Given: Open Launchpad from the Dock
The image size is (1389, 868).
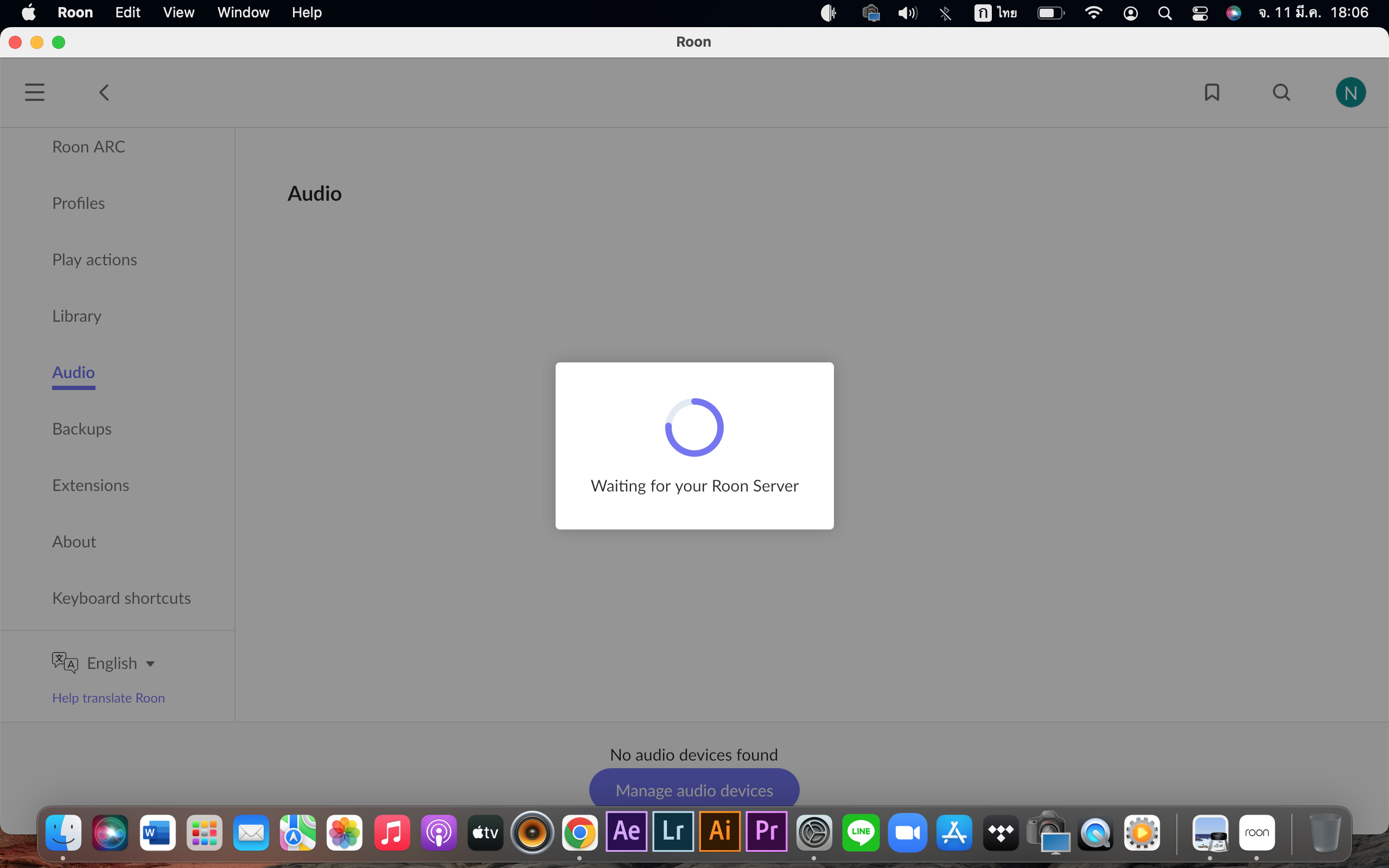Looking at the screenshot, I should coord(205,832).
